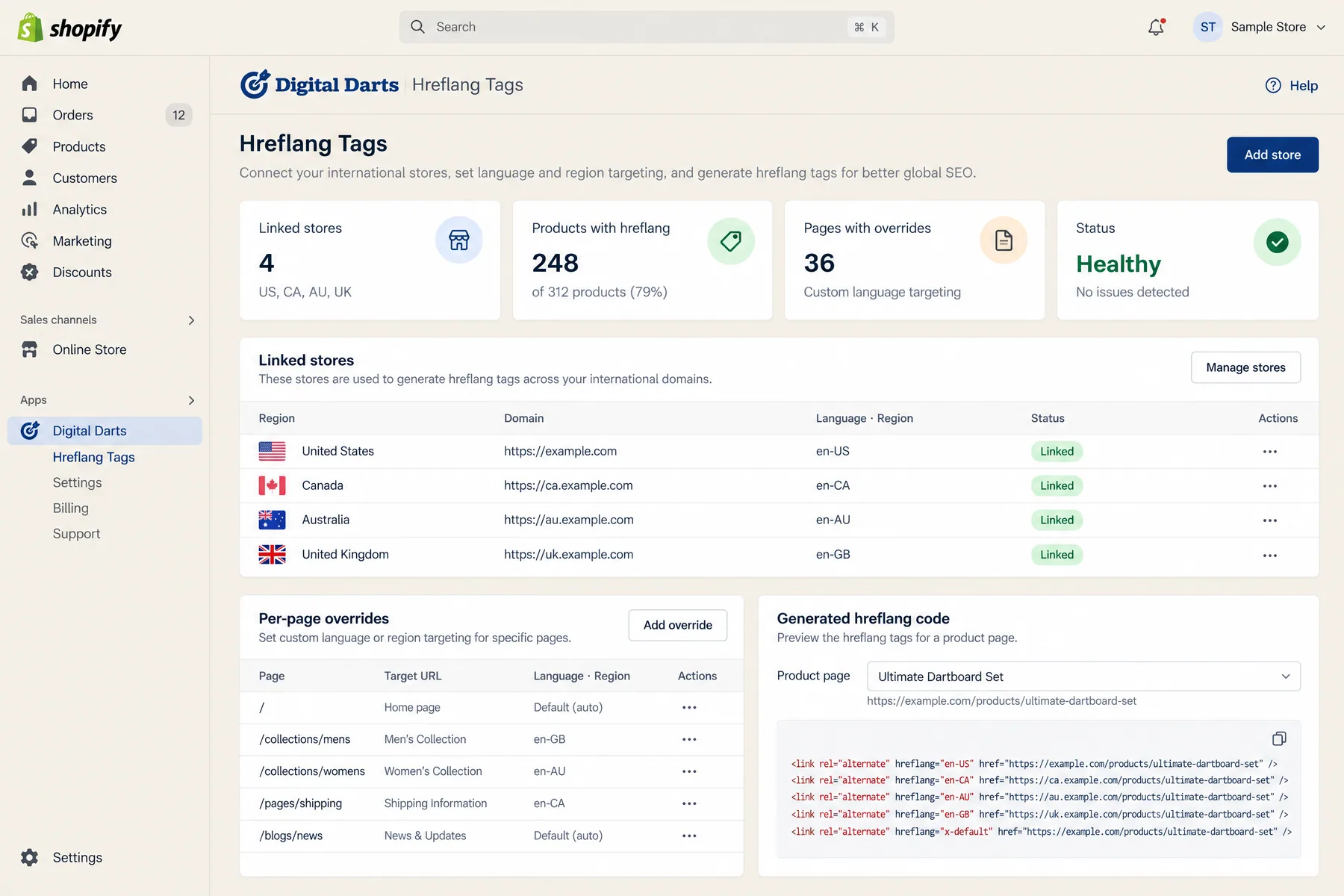Click the Analytics bar chart icon
The height and width of the screenshot is (896, 1344).
coord(30,209)
